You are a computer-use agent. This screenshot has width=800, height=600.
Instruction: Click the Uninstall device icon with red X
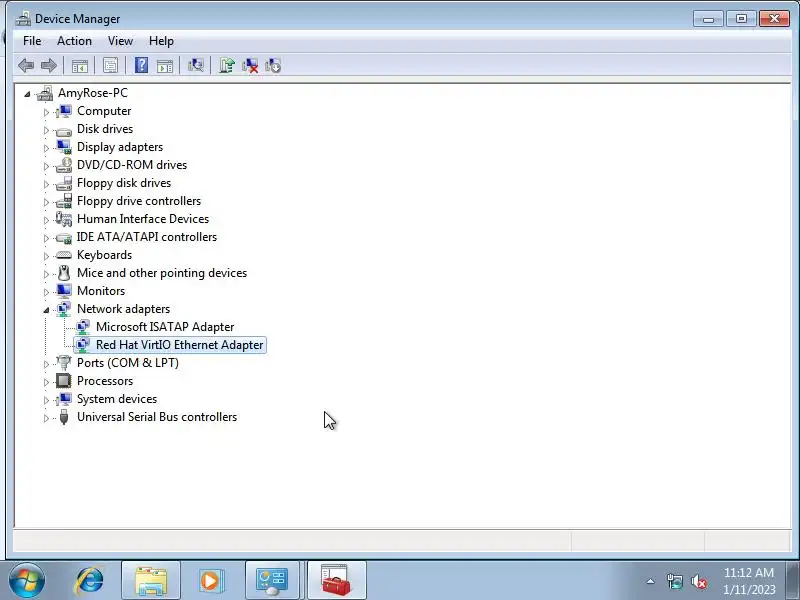250,65
